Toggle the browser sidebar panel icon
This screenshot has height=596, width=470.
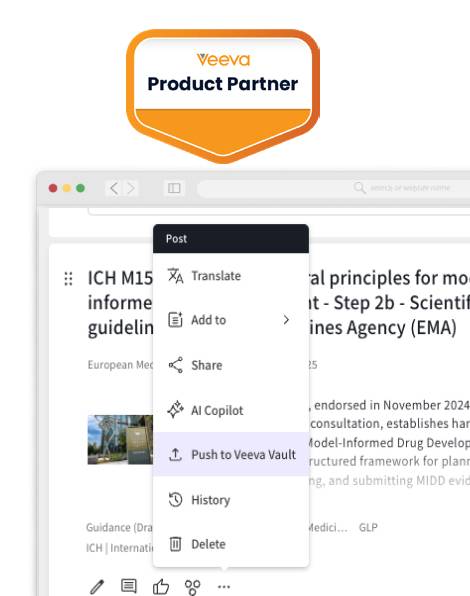174,188
